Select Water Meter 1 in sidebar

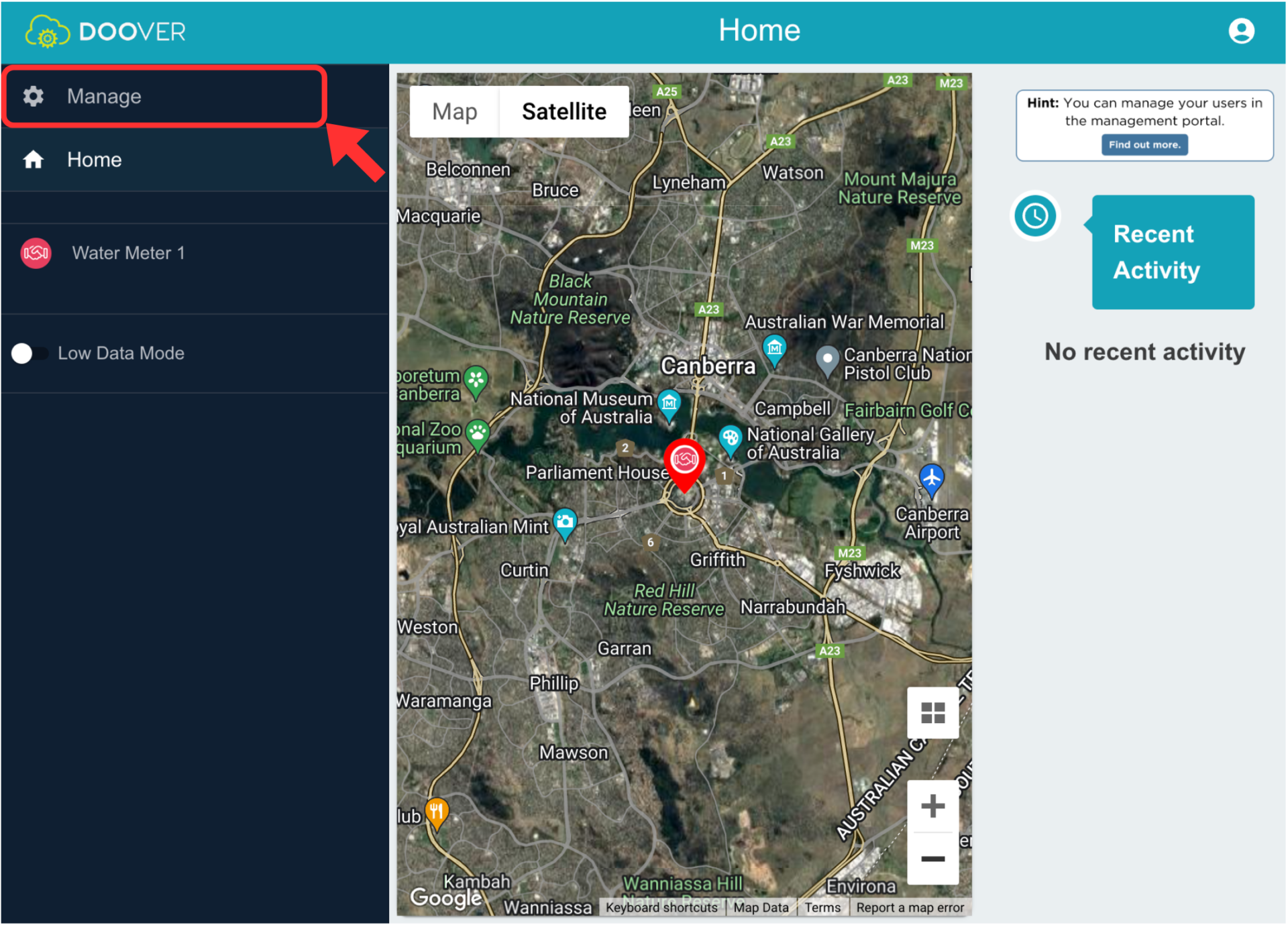click(x=195, y=253)
